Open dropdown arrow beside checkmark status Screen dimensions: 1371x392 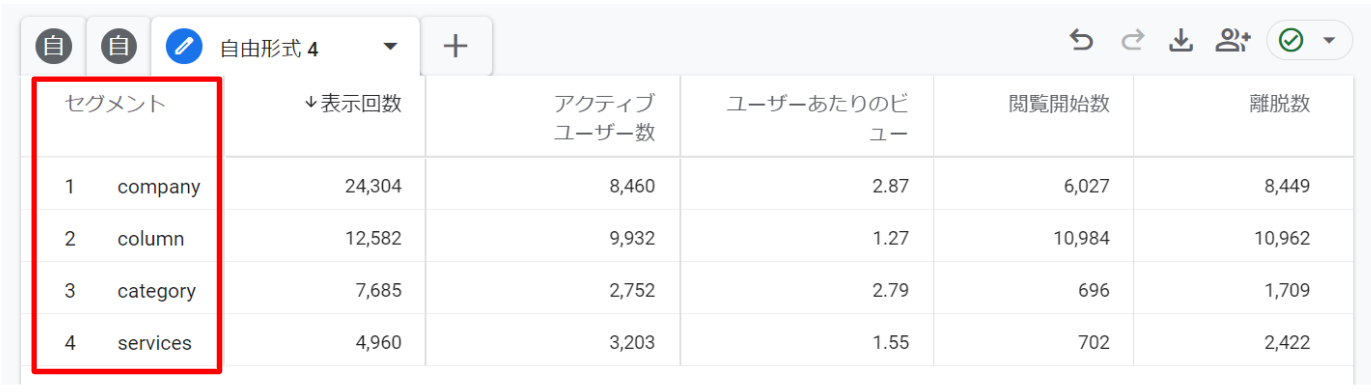(x=1329, y=41)
